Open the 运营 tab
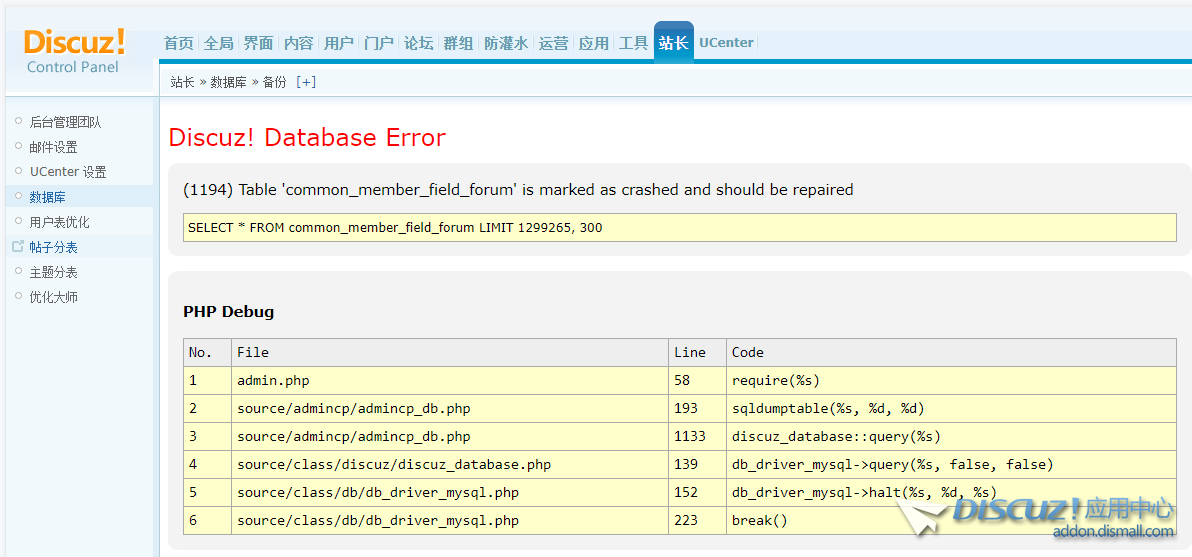This screenshot has width=1192, height=557. pyautogui.click(x=553, y=43)
